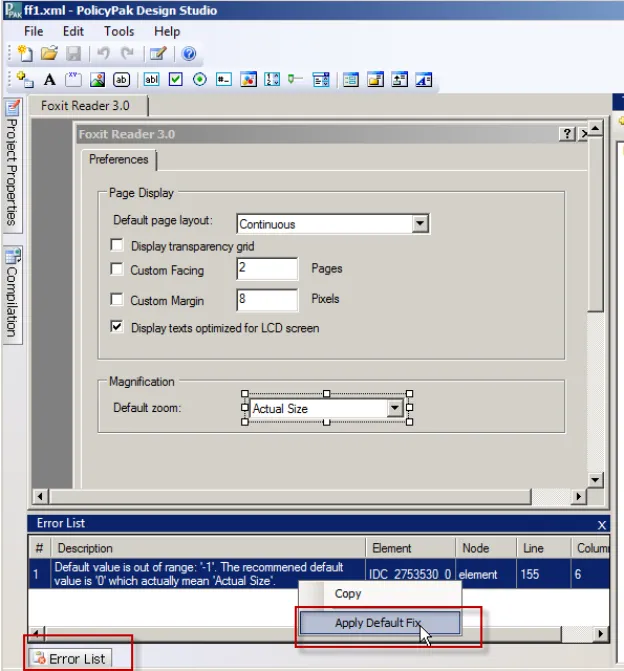Click the 'Magnification' group label
This screenshot has height=671, width=624.
point(142,382)
